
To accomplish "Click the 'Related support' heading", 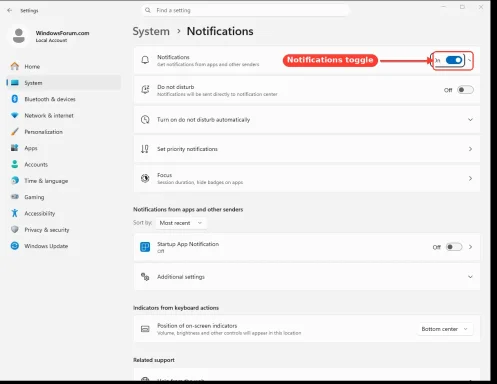I will tap(154, 360).
